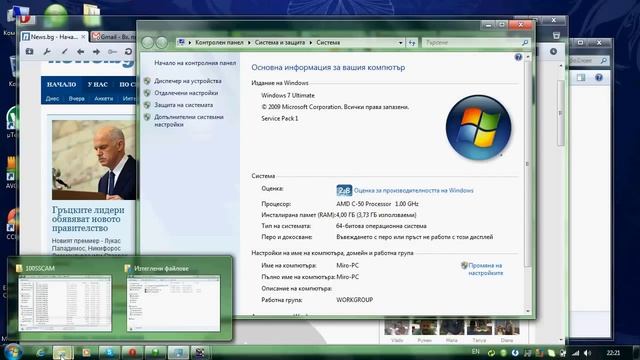
Task: Click the red Opera taskbar icon
Action: [132, 353]
